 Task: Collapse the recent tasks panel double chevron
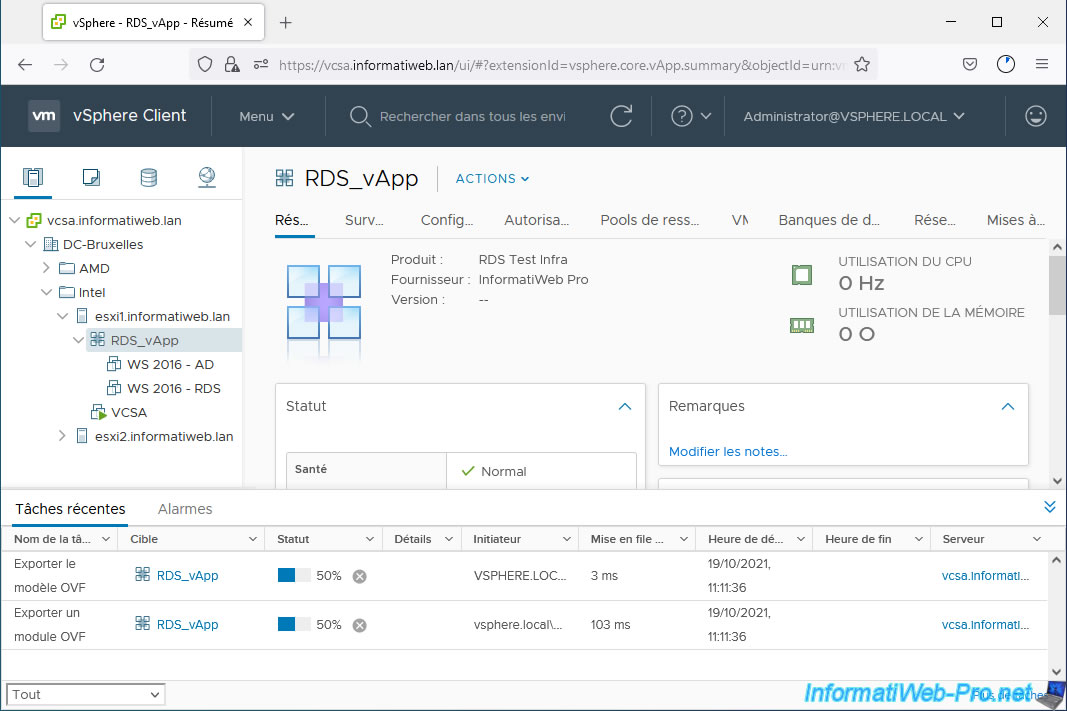tap(1050, 507)
